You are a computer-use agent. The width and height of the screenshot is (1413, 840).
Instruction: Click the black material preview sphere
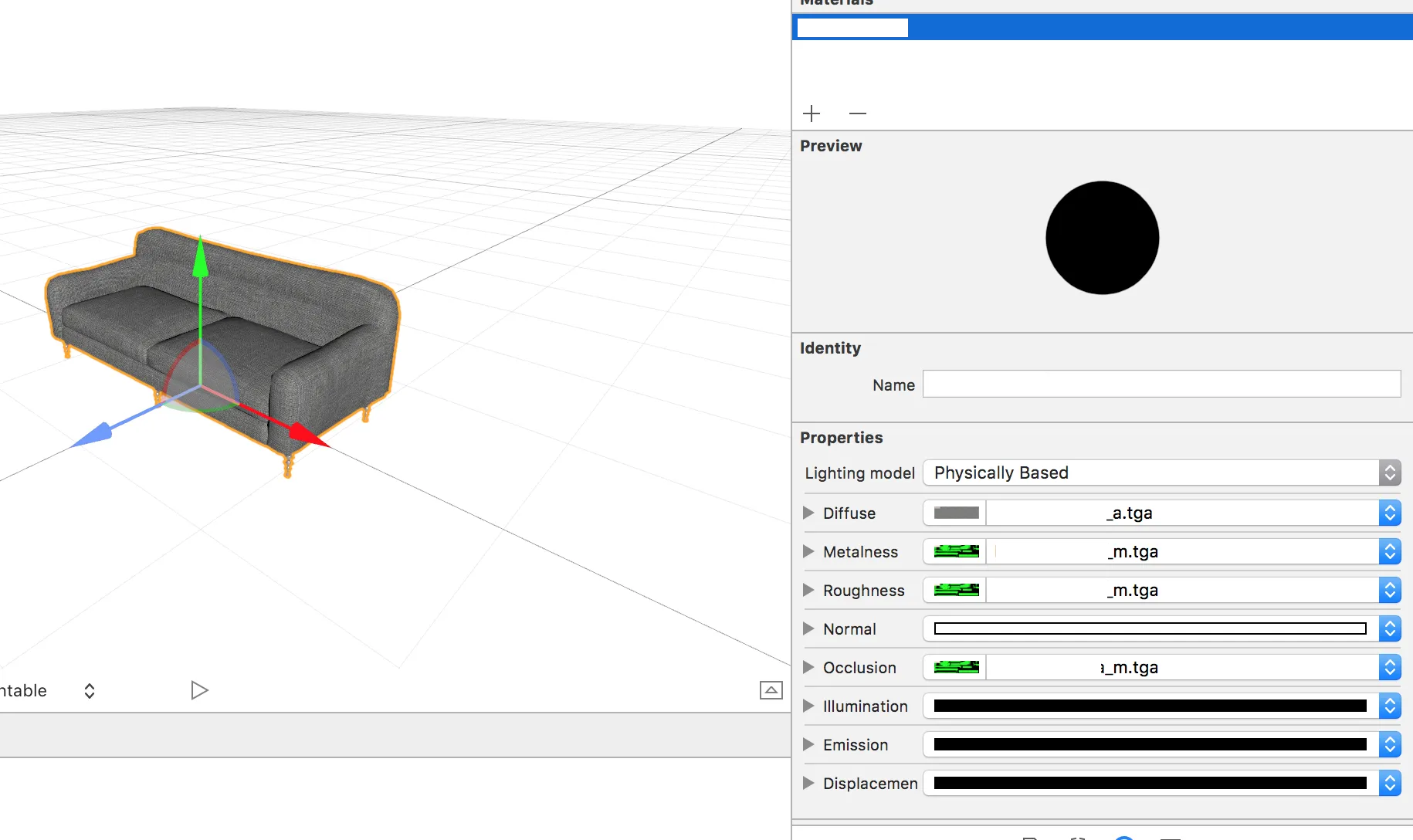1103,238
